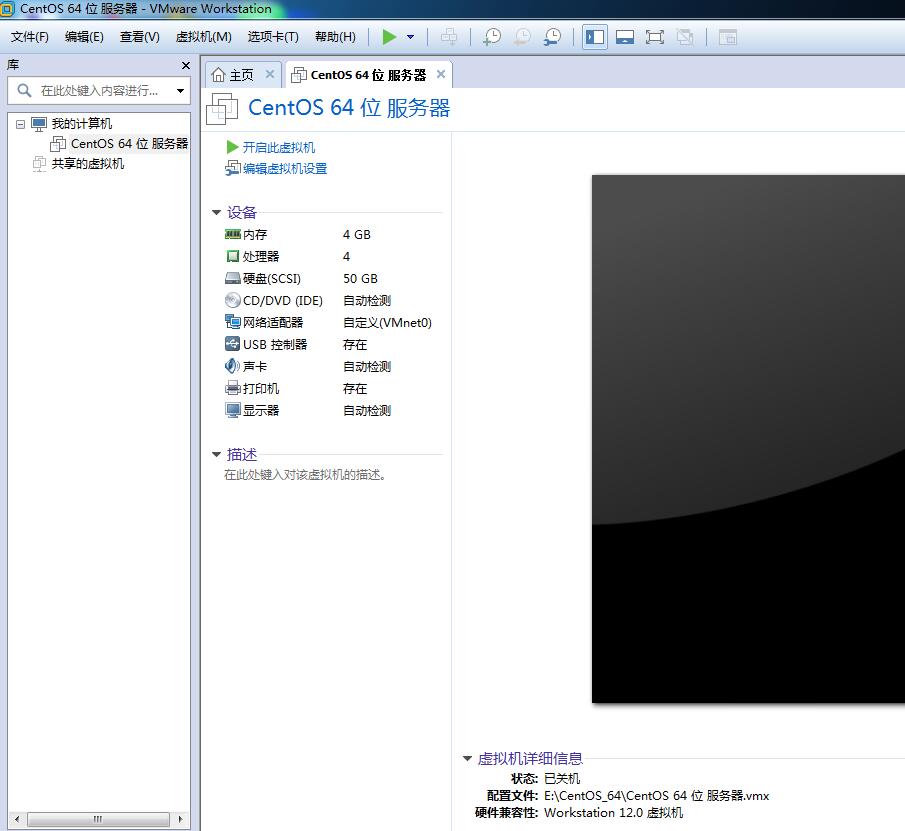Viewport: 905px width, 831px height.
Task: Click the library scrollbar right arrow
Action: click(181, 819)
